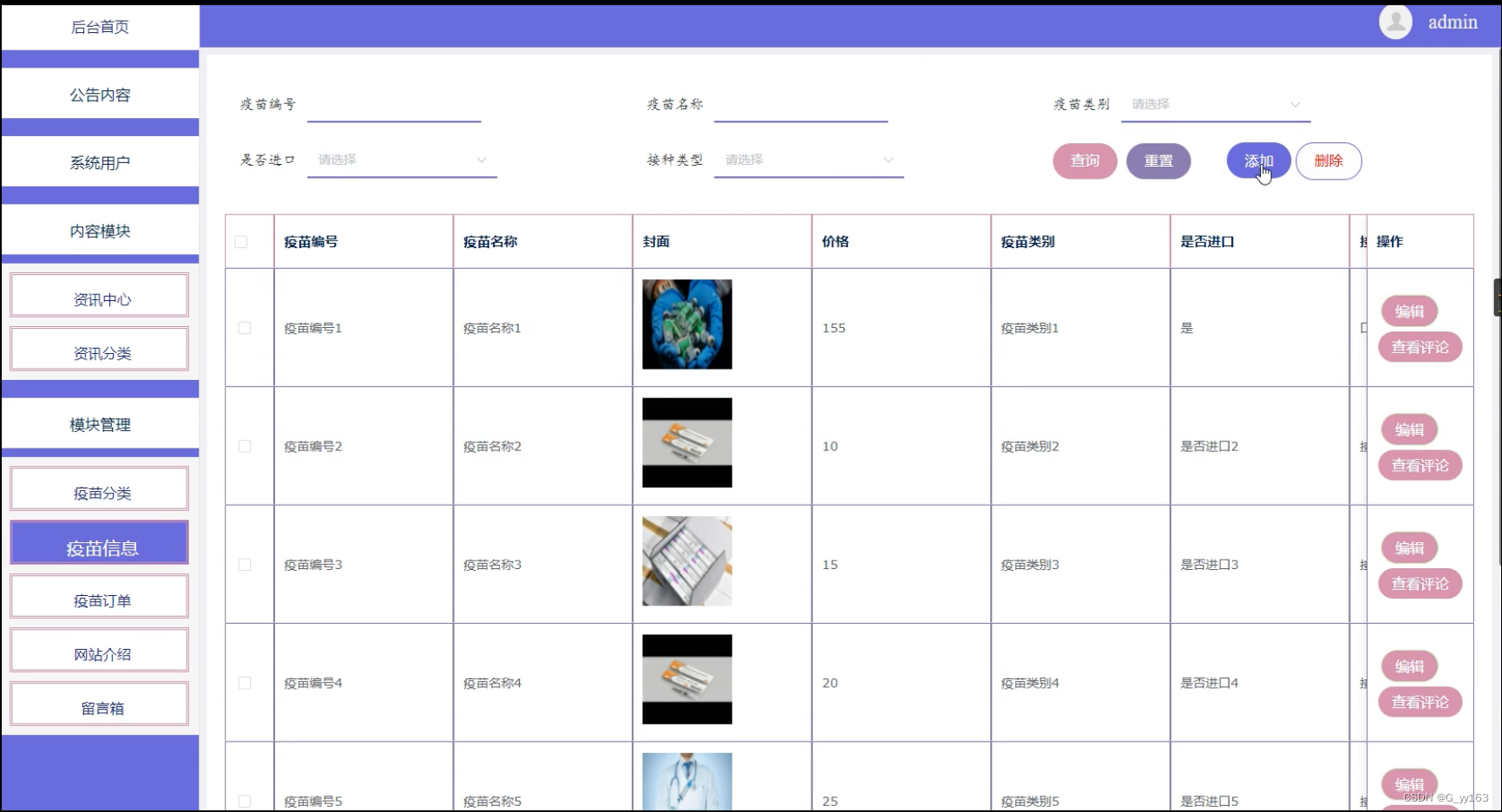Click the 查询 search button
Screen dimensions: 1502x812
[x=1085, y=160]
